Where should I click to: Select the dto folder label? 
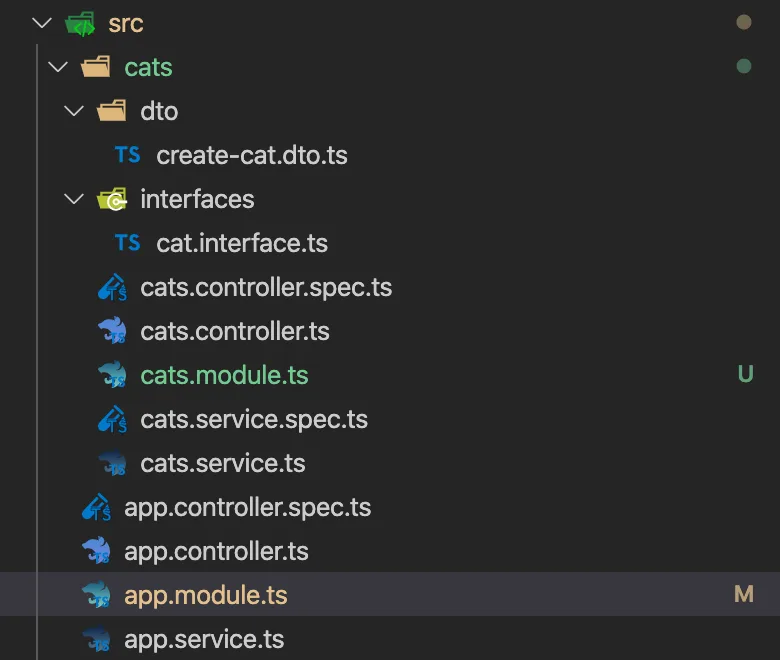[159, 111]
